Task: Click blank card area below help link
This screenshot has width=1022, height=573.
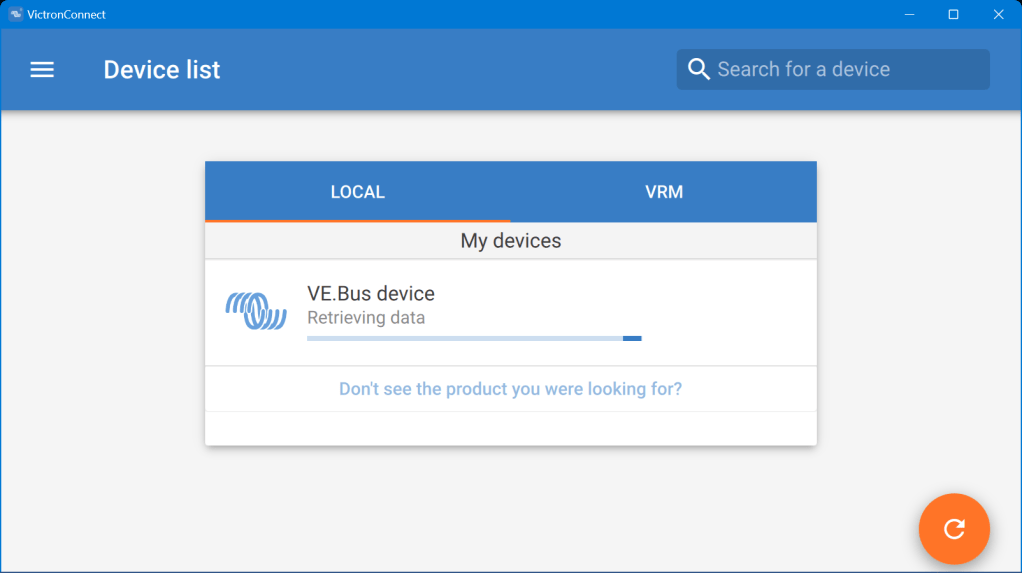Action: point(510,428)
